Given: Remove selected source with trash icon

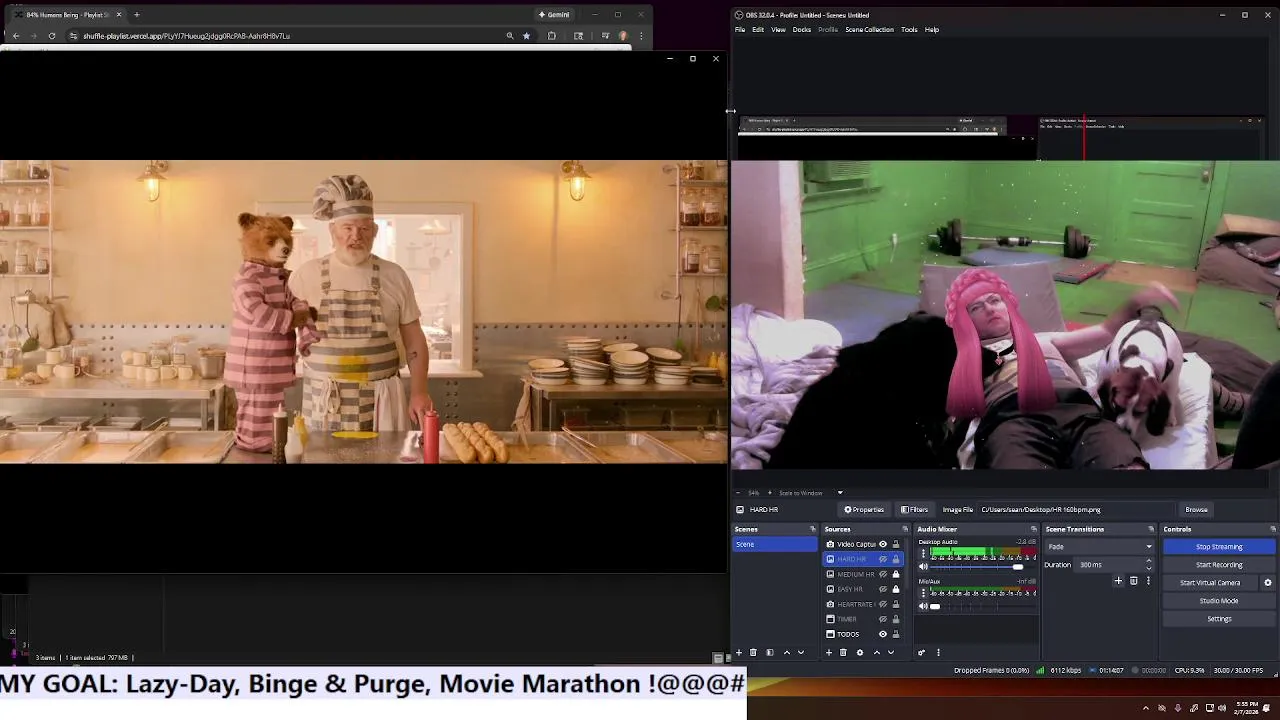Looking at the screenshot, I should (x=843, y=652).
